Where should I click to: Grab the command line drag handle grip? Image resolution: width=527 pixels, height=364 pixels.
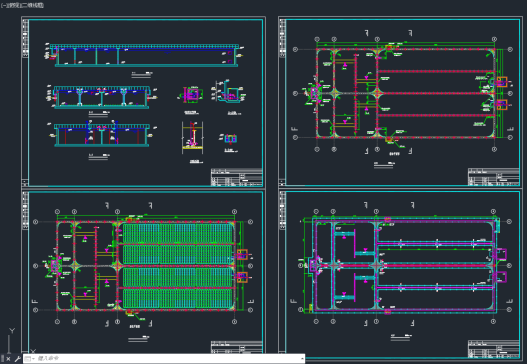[2, 359]
